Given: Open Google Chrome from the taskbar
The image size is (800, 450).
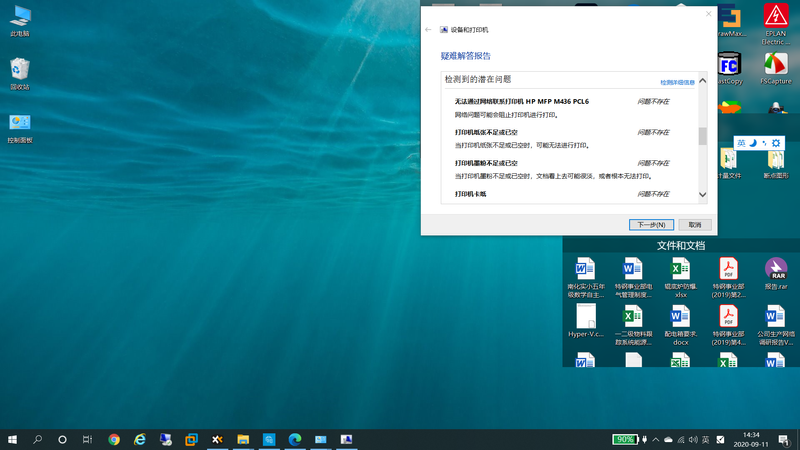Looking at the screenshot, I should click(x=114, y=439).
